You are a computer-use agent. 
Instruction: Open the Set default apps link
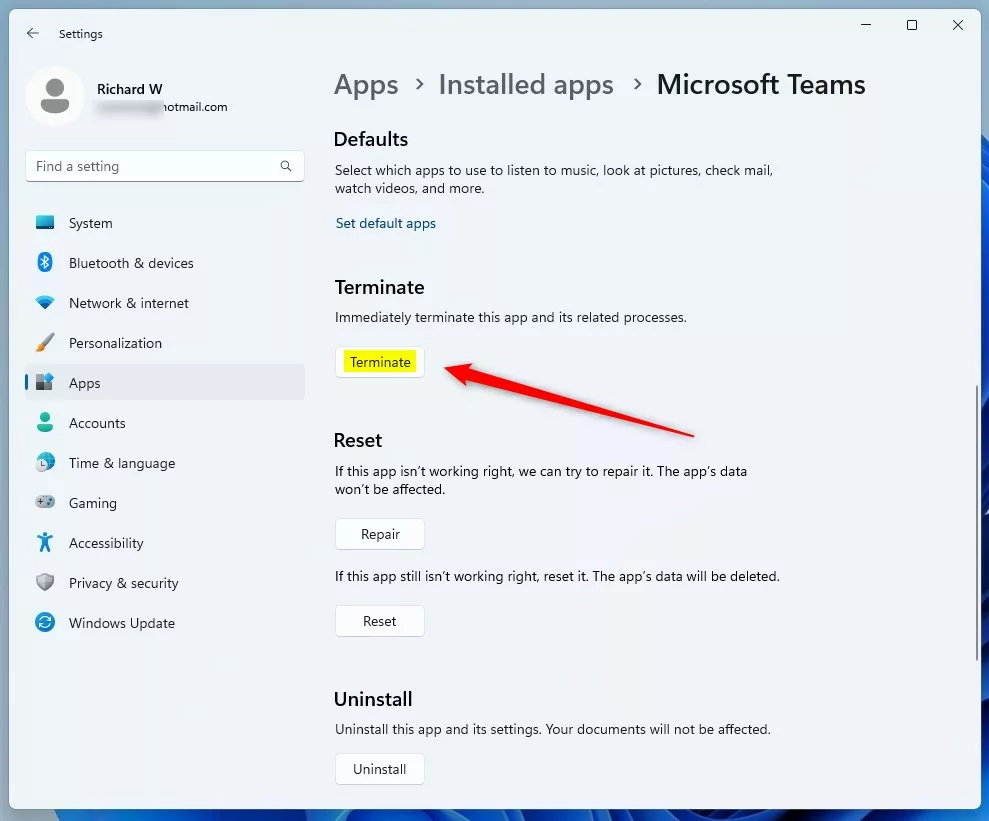[x=385, y=223]
